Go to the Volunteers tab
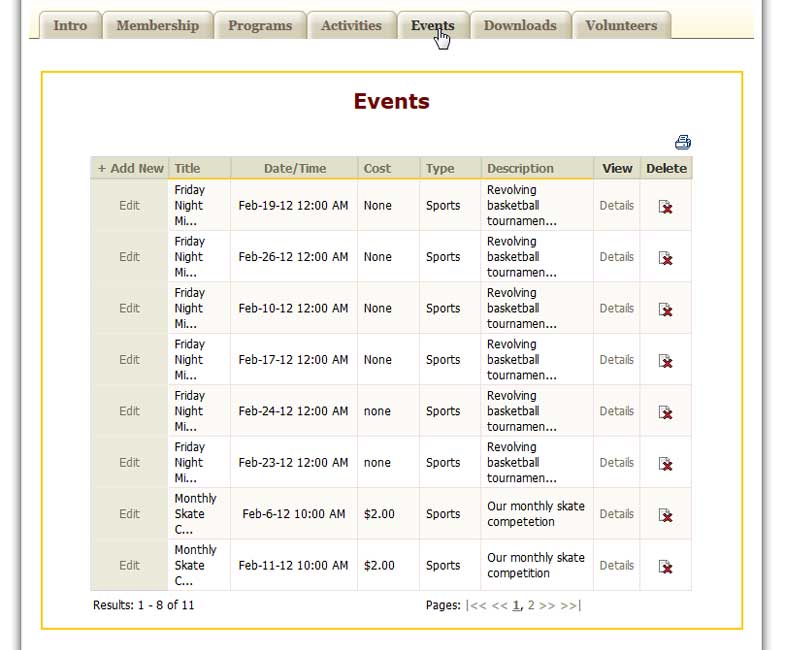 tap(621, 26)
